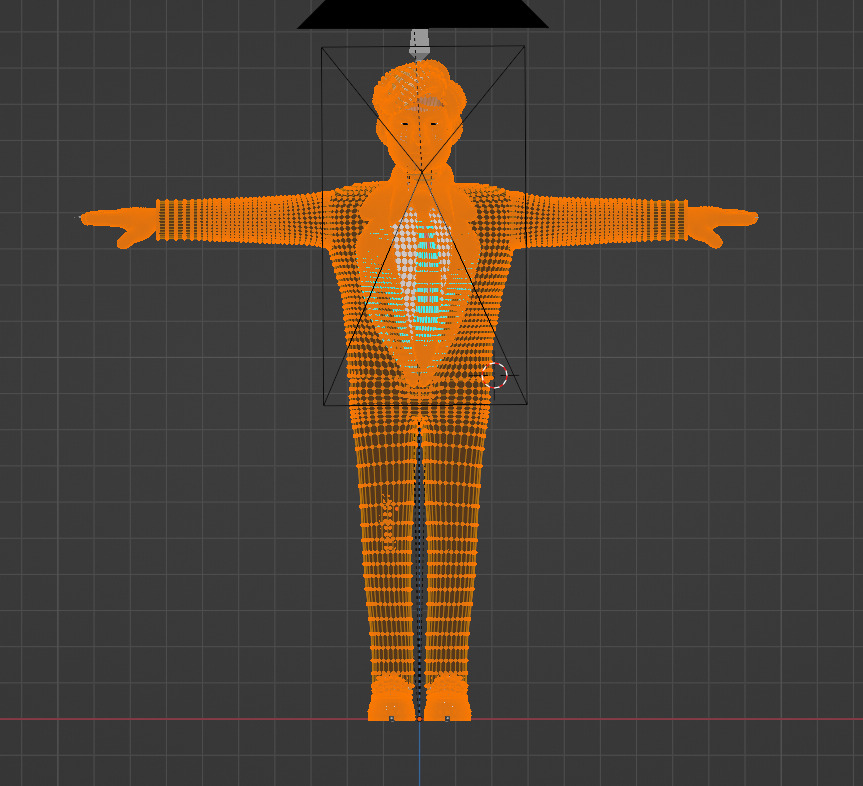Click the character's hand on the viewport's right side
The height and width of the screenshot is (786, 863).
[x=722, y=226]
